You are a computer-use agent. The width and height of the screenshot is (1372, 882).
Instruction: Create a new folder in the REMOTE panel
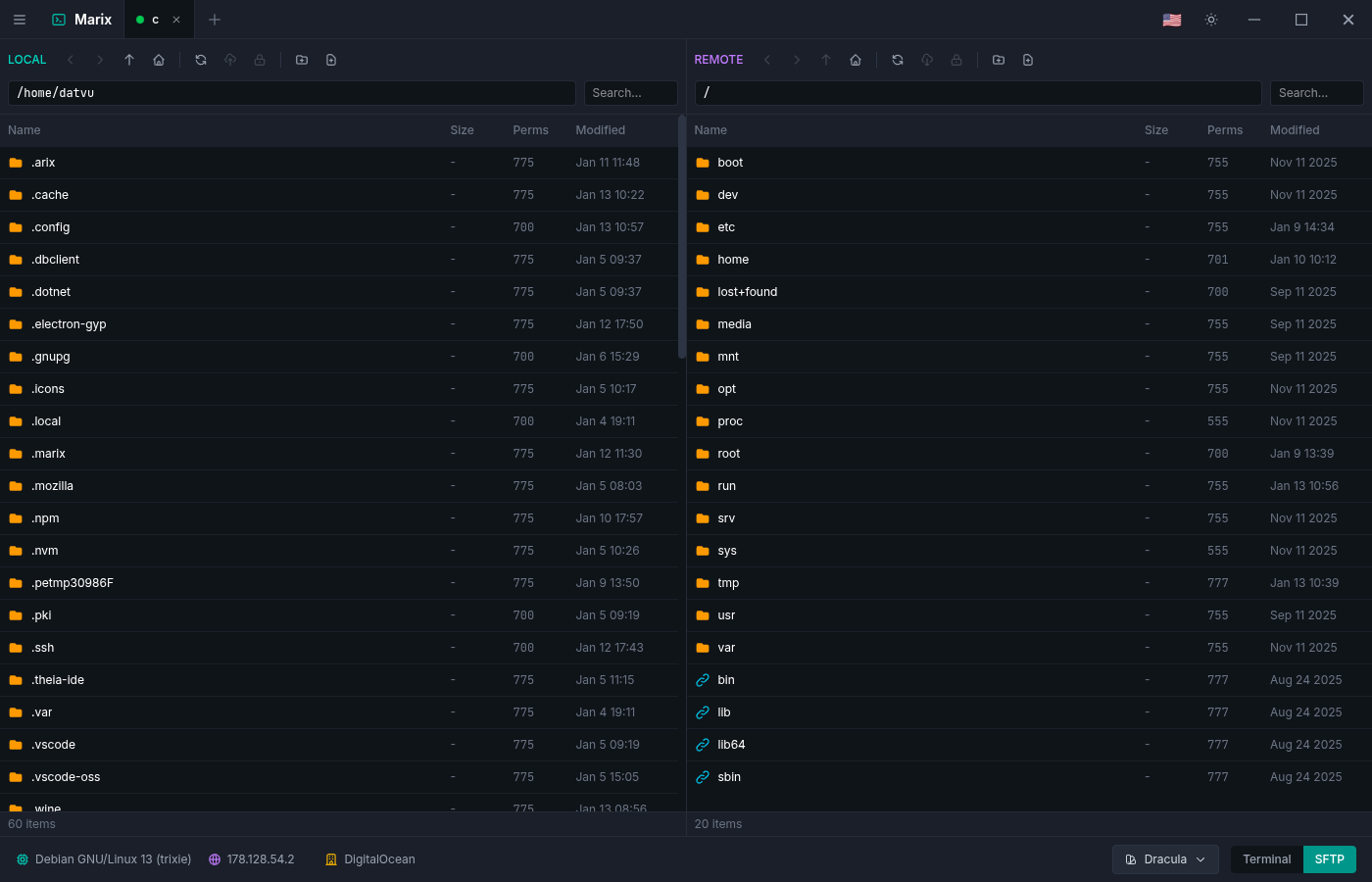coord(999,60)
